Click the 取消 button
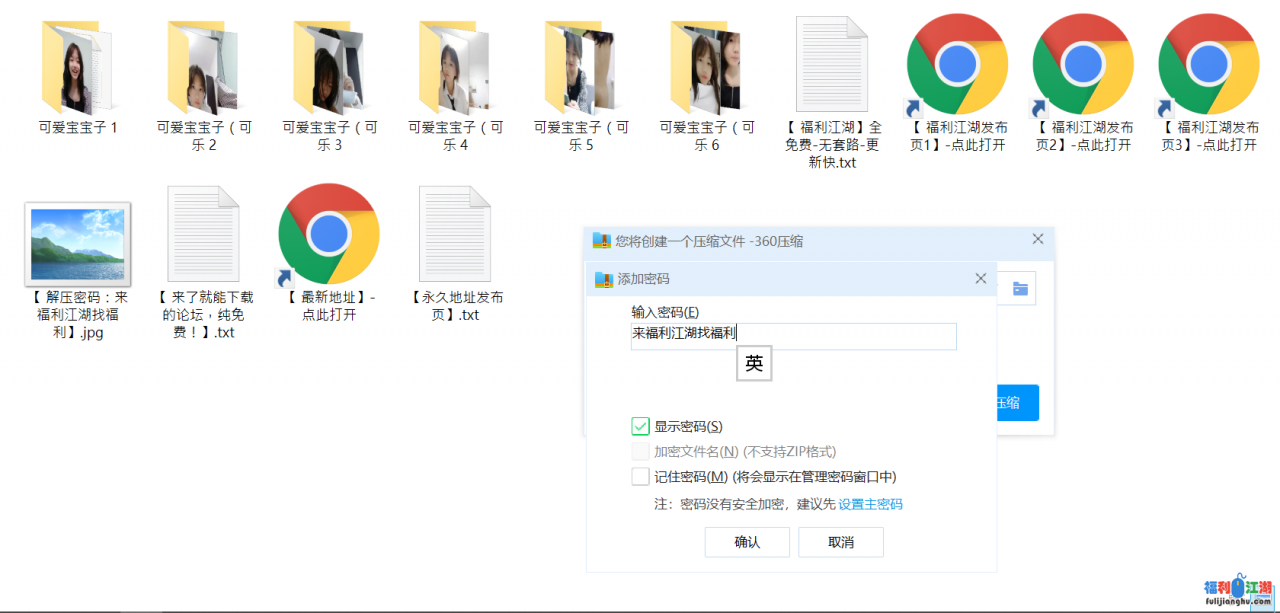1280x613 pixels. [841, 542]
